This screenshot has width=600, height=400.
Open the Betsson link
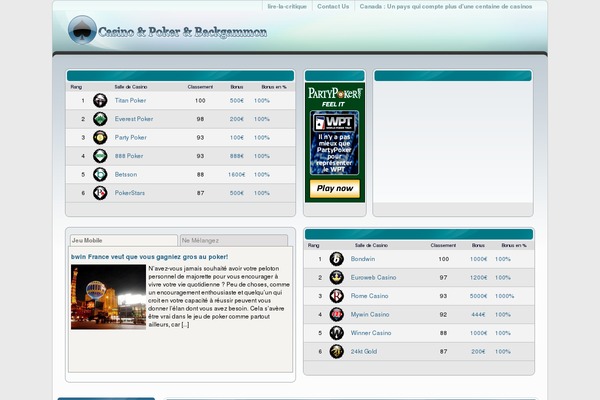click(x=126, y=175)
